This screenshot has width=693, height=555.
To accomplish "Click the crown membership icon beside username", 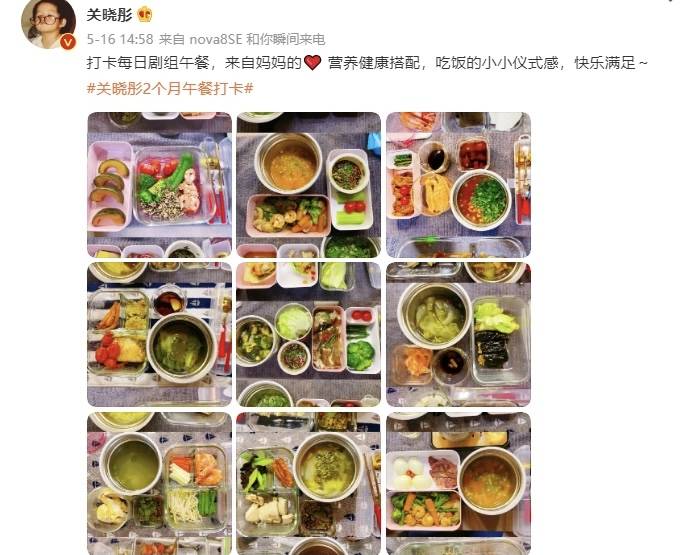I will [145, 15].
